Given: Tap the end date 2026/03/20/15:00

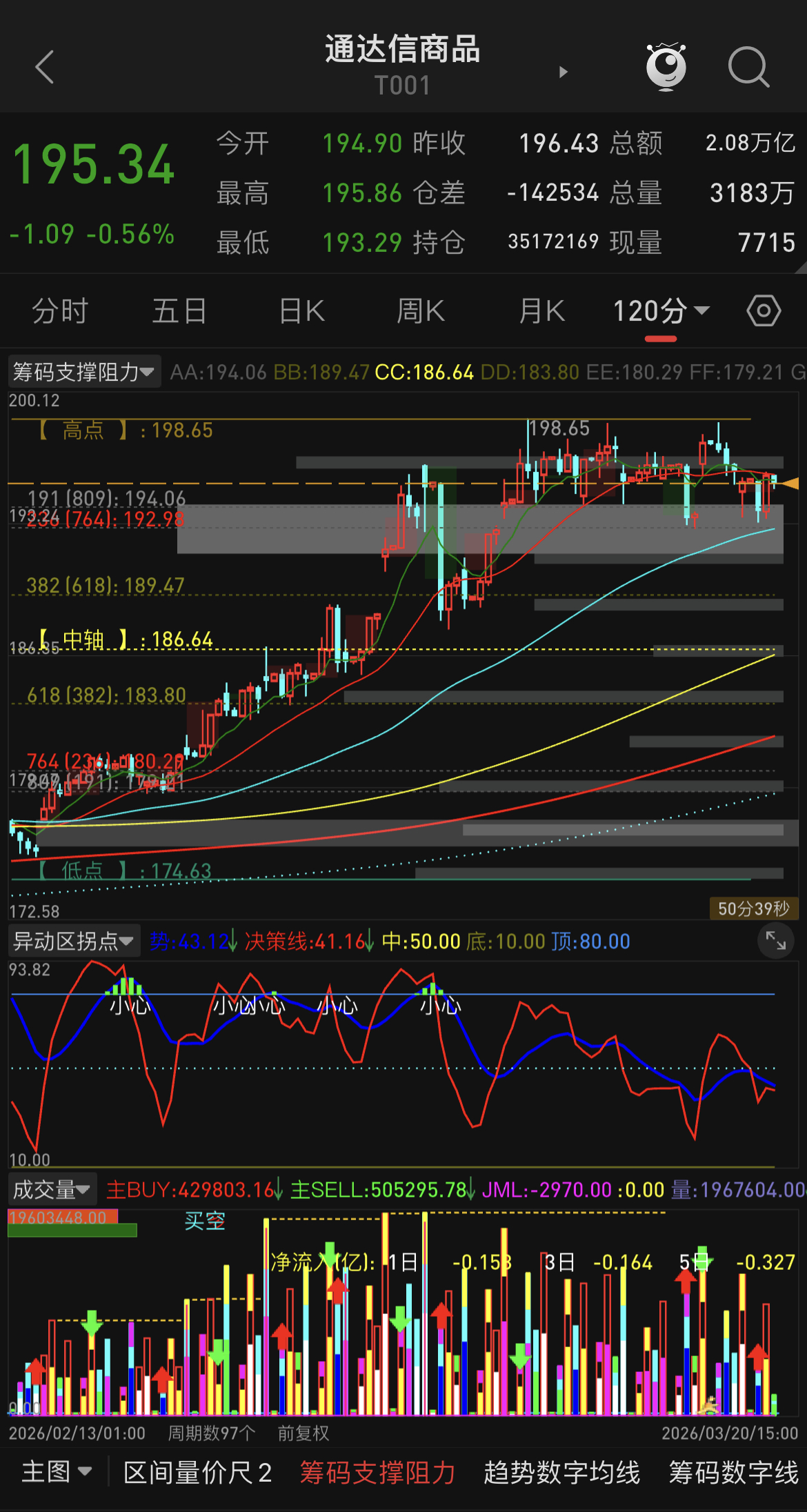Looking at the screenshot, I should coord(730,1433).
